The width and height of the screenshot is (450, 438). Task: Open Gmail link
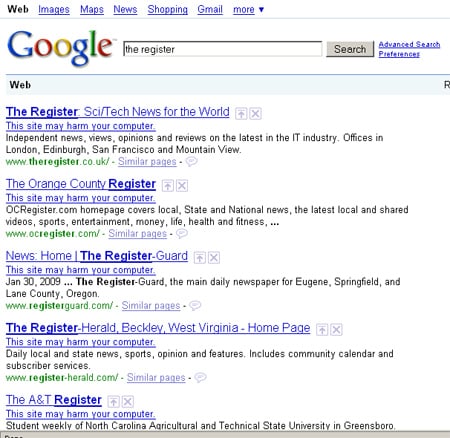coord(210,9)
